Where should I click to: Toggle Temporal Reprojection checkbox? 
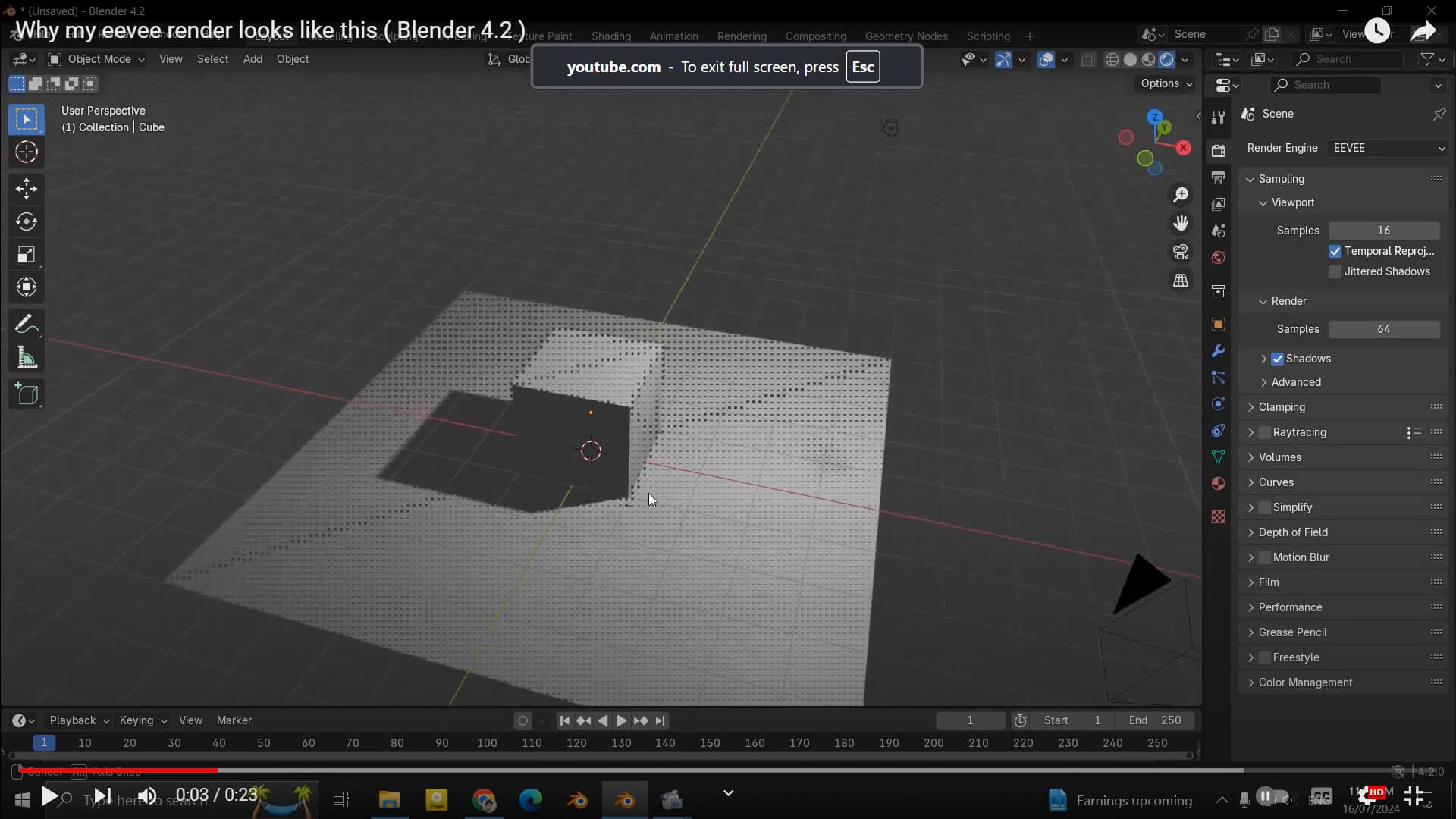pyautogui.click(x=1335, y=250)
